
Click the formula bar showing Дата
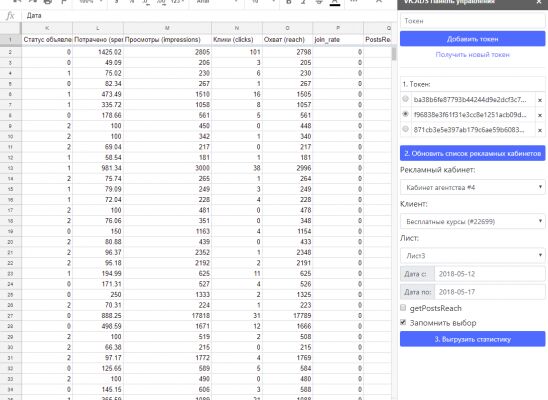(210, 16)
